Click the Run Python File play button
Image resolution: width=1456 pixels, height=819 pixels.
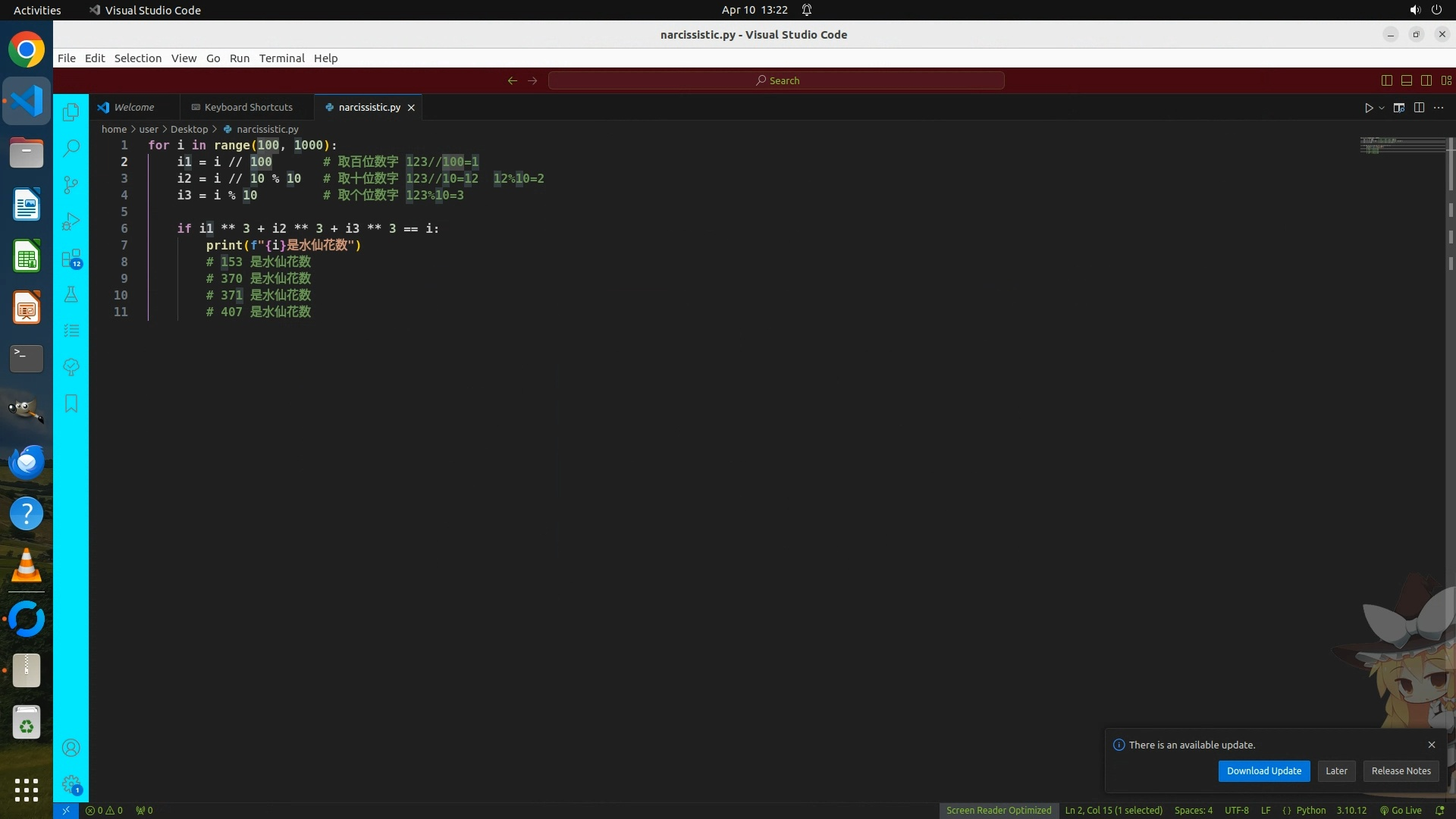tap(1368, 108)
